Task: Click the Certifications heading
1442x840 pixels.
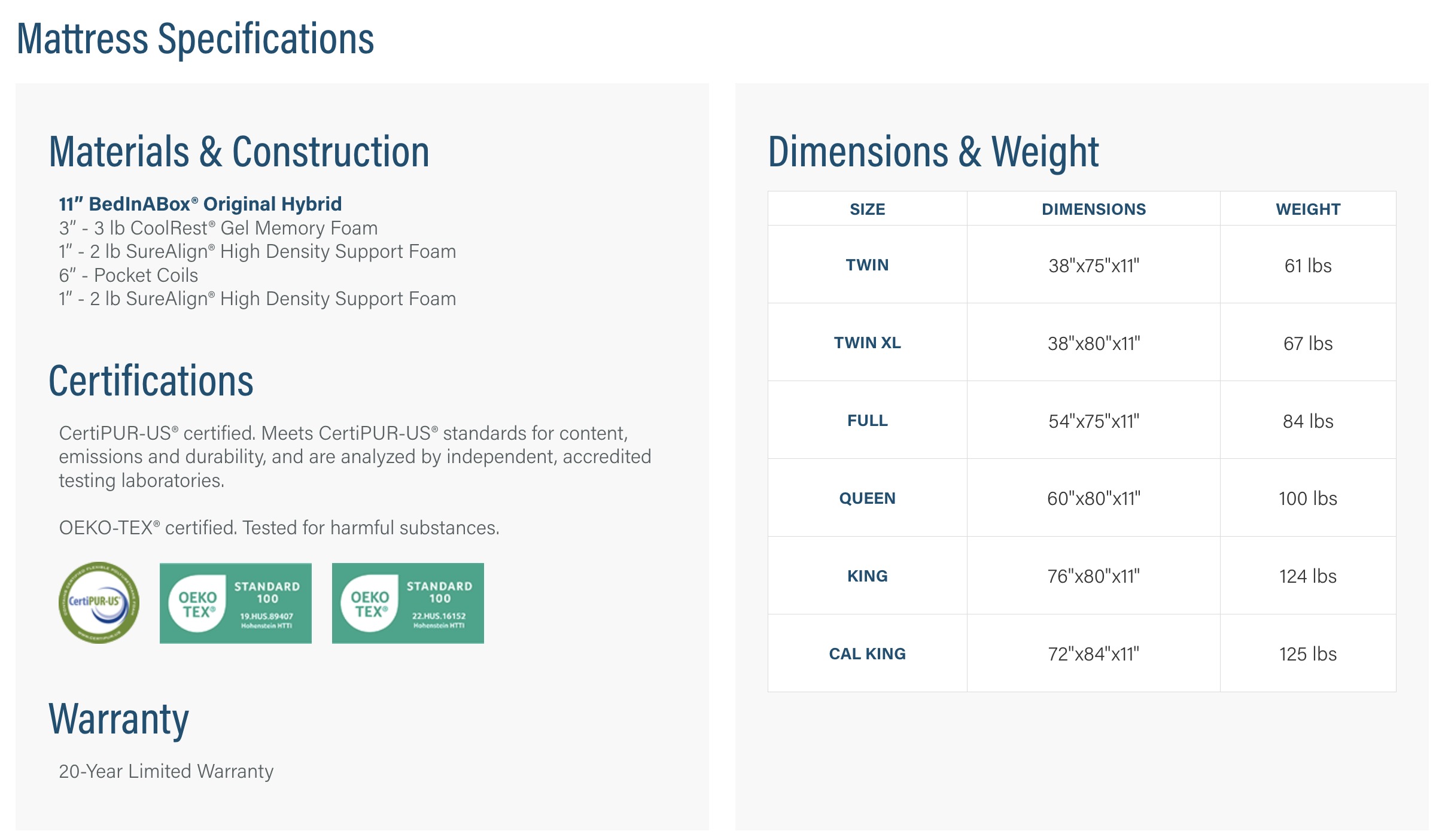Action: pos(151,381)
